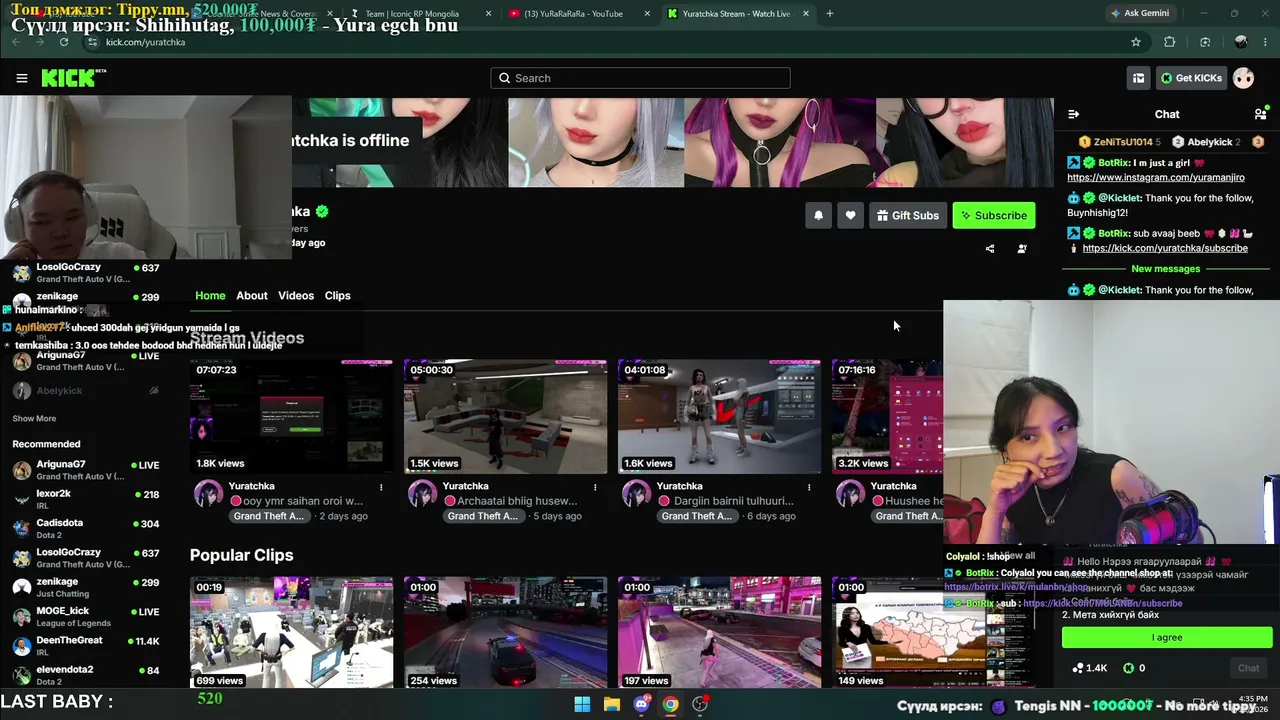The height and width of the screenshot is (720, 1280).
Task: Click the I agree chat rules button
Action: 1167,637
